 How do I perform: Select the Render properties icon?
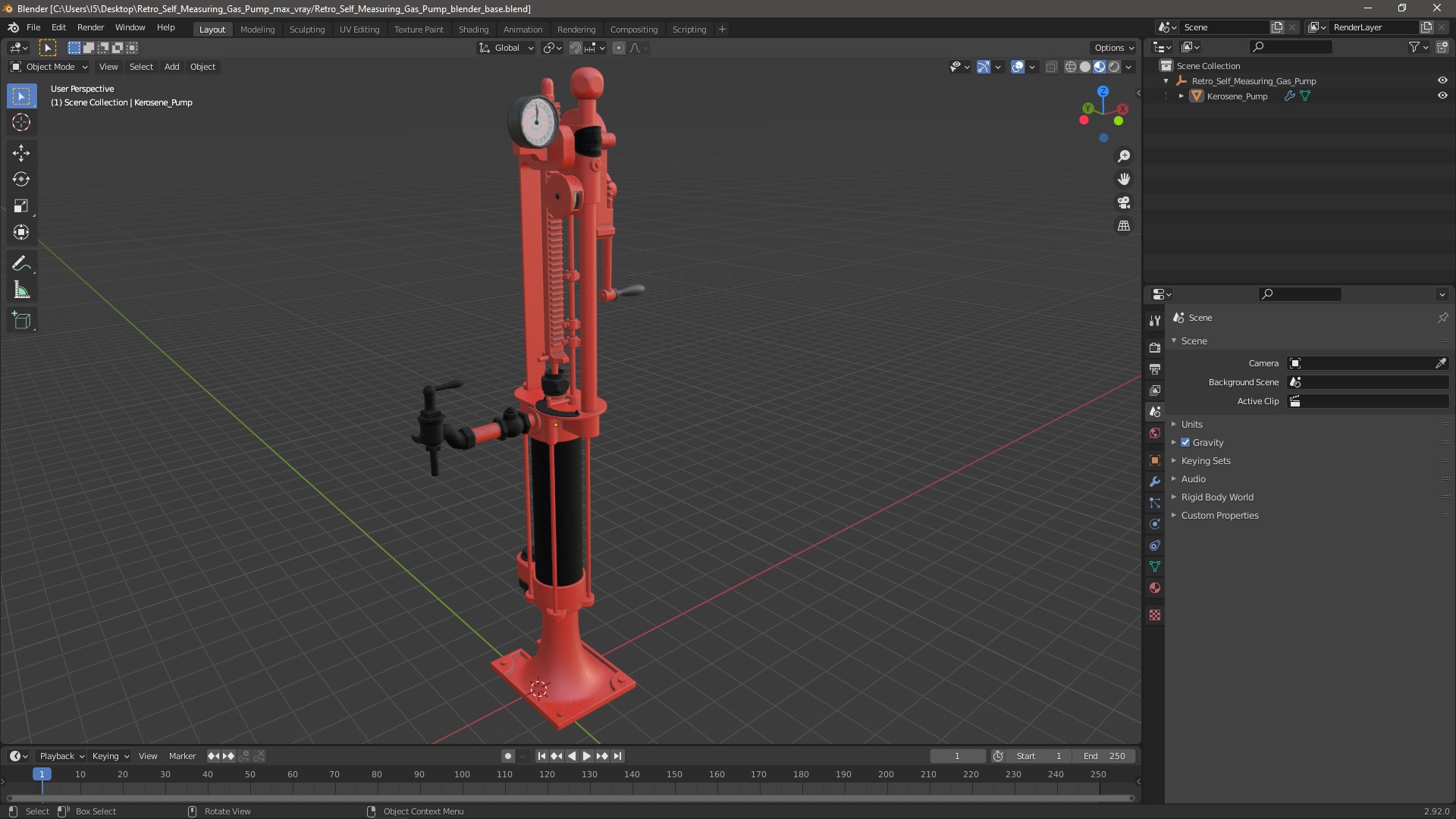click(x=1155, y=347)
